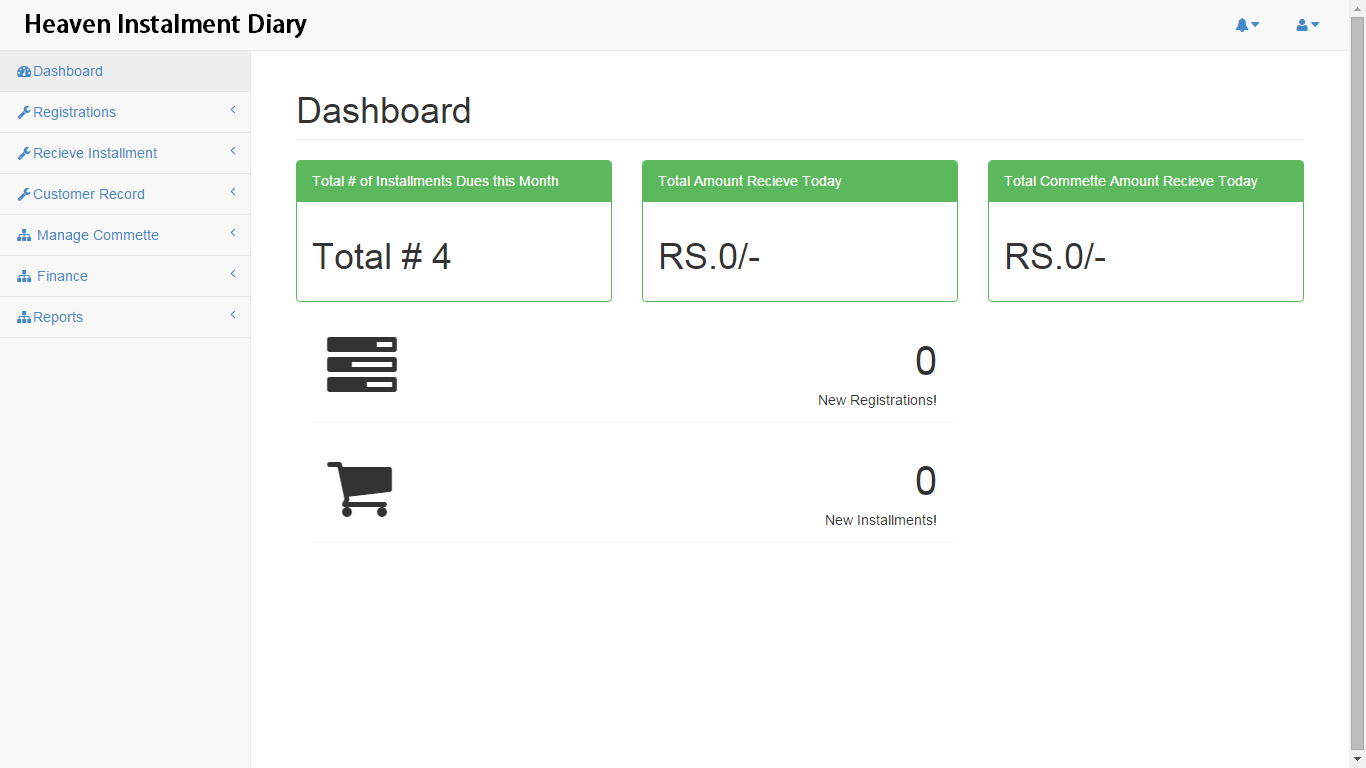Open the notifications bell dropdown
Screen dimensions: 1366x768
[1246, 25]
